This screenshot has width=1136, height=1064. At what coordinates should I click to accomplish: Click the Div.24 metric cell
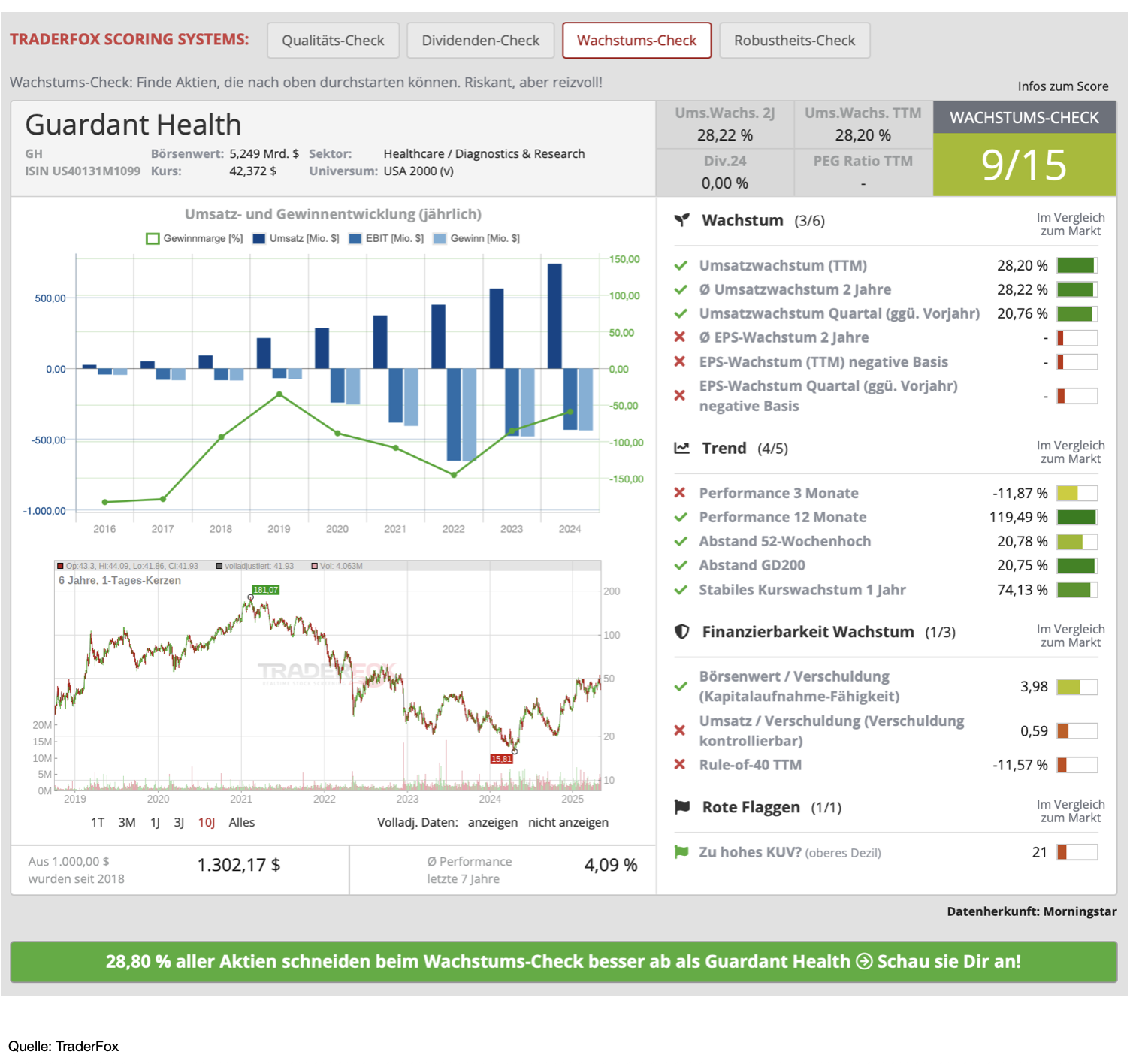(x=725, y=172)
